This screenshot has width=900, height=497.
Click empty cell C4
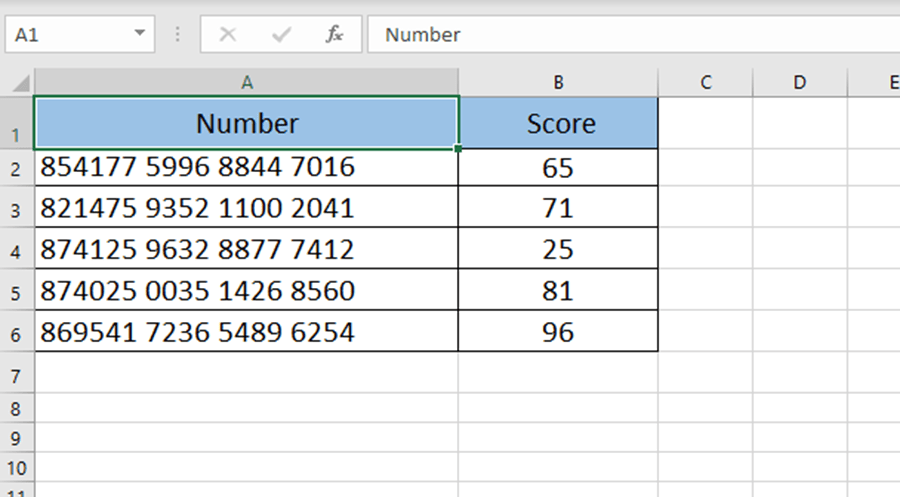tap(705, 248)
